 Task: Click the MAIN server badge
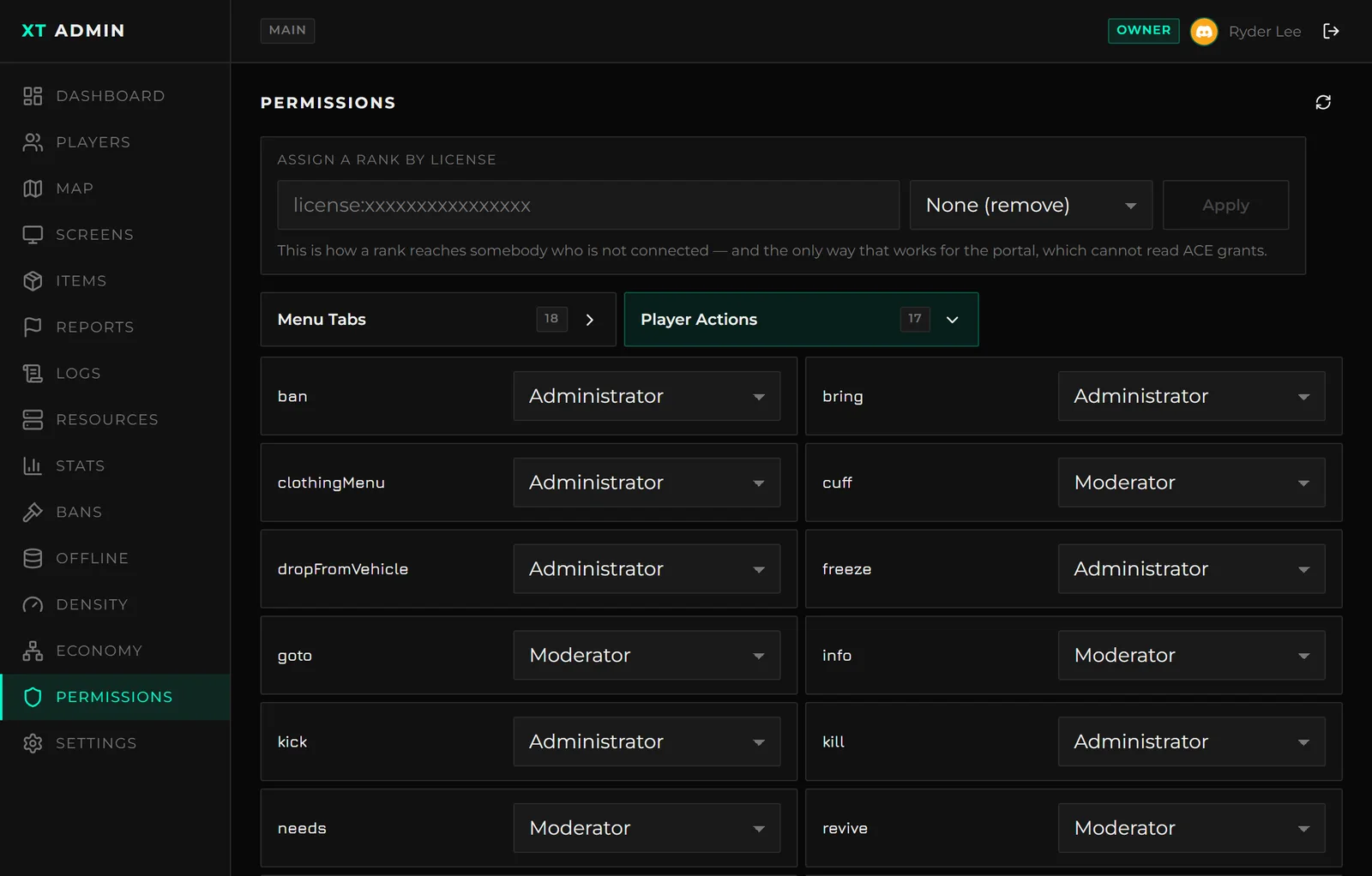coord(287,31)
